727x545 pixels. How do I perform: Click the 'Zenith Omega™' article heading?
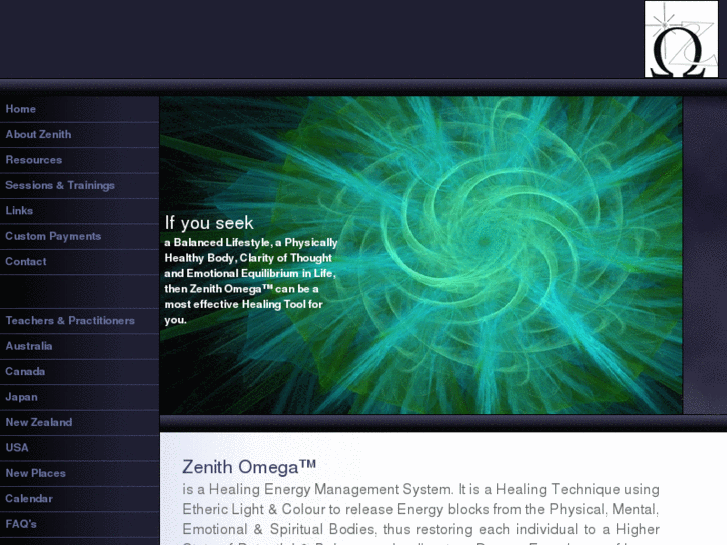249,467
